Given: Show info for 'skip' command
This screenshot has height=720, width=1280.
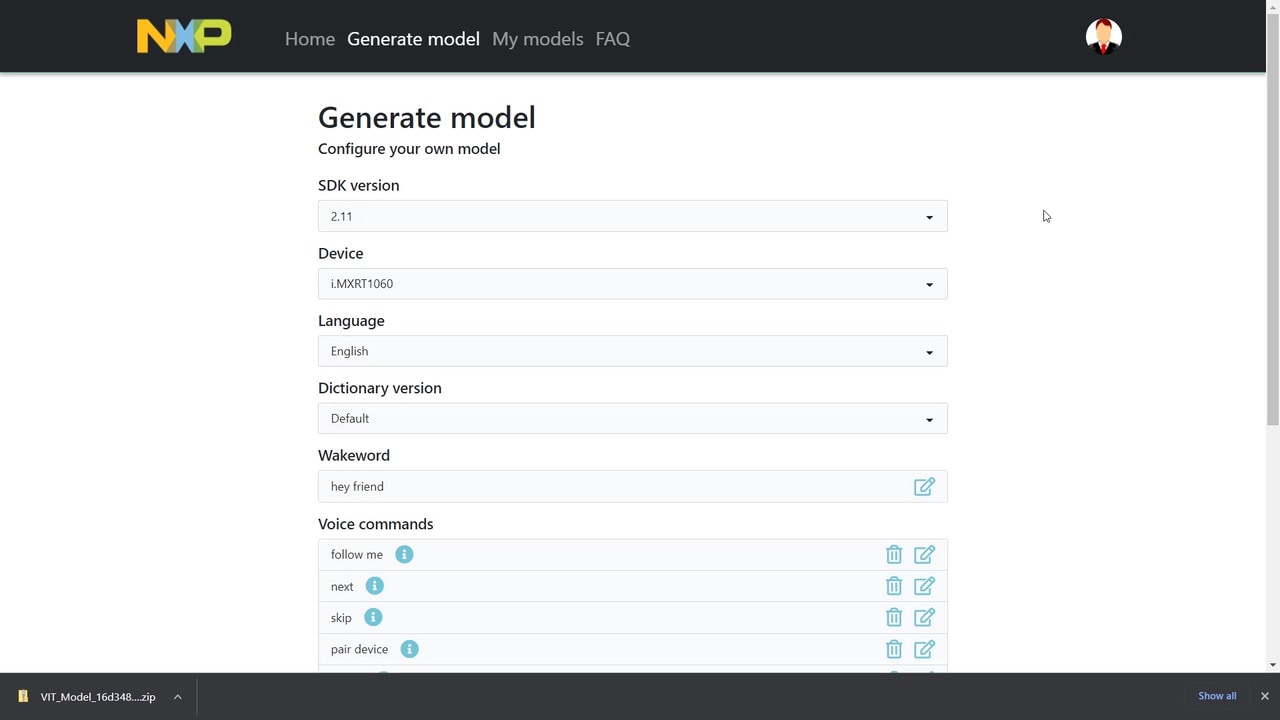Looking at the screenshot, I should point(373,618).
